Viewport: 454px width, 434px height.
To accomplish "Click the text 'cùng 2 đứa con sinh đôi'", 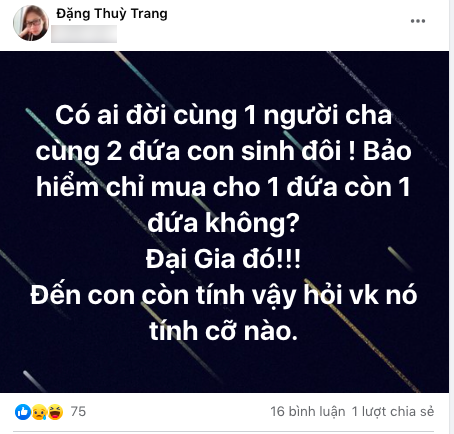I will click(x=189, y=152).
